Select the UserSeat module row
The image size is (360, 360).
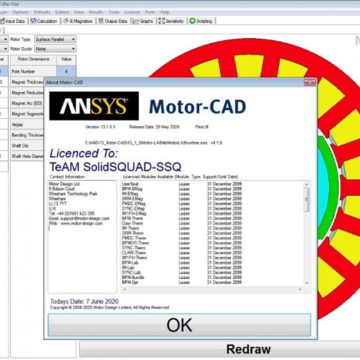click(x=182, y=184)
